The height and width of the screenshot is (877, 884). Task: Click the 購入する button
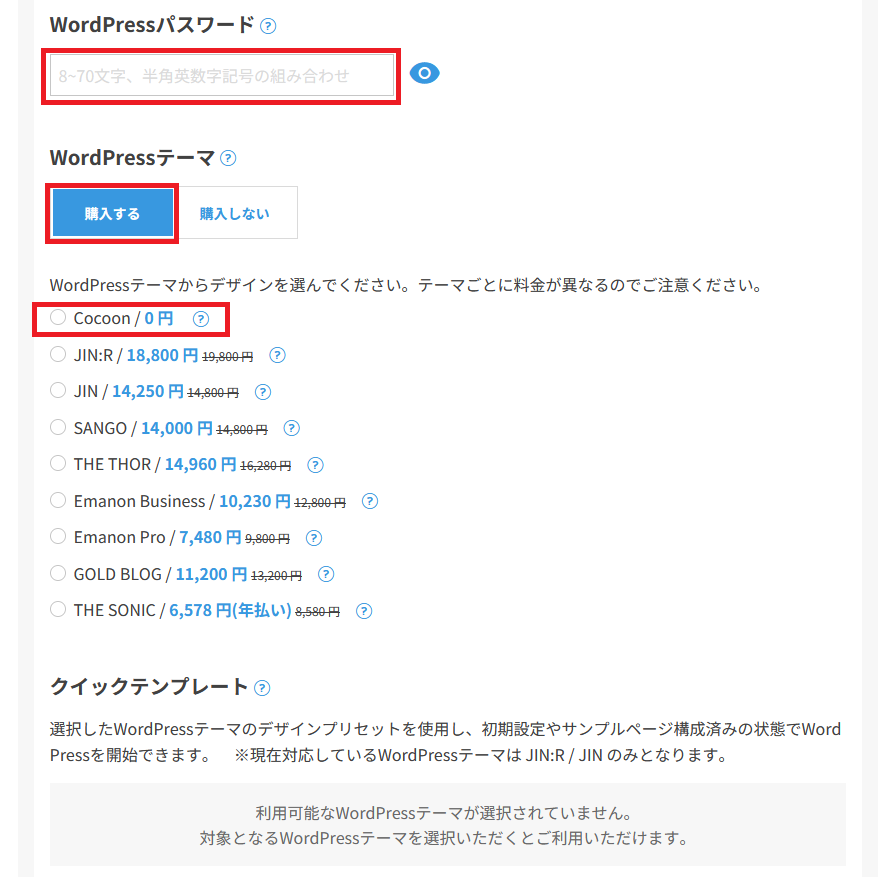pyautogui.click(x=113, y=213)
